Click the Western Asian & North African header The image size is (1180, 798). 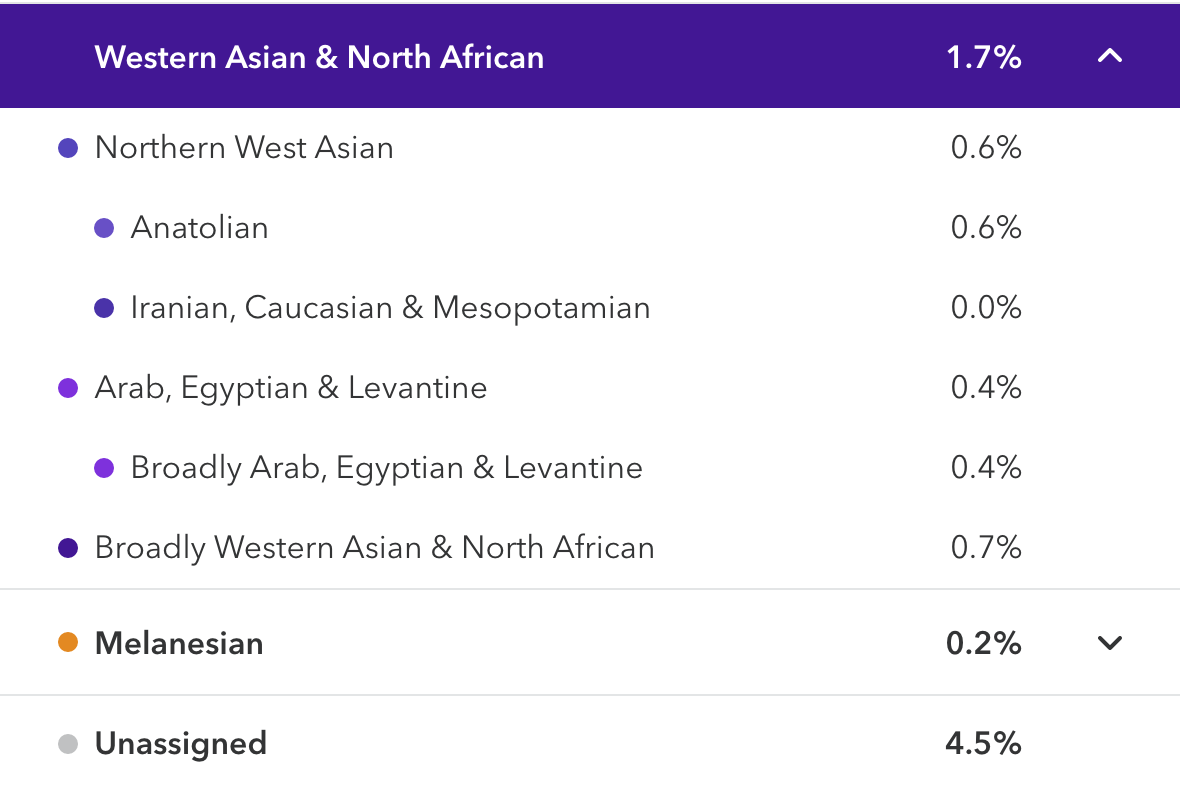tap(319, 57)
